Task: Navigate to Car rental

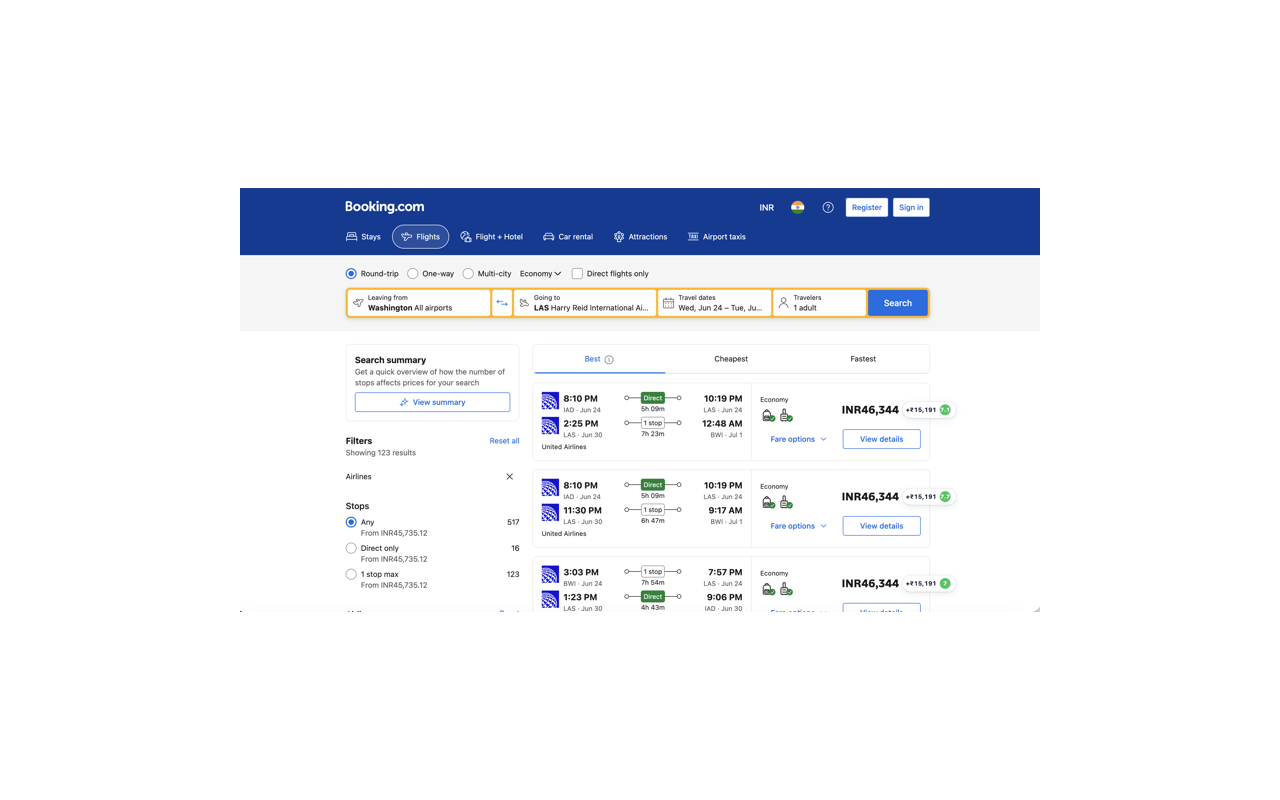Action: coord(567,237)
